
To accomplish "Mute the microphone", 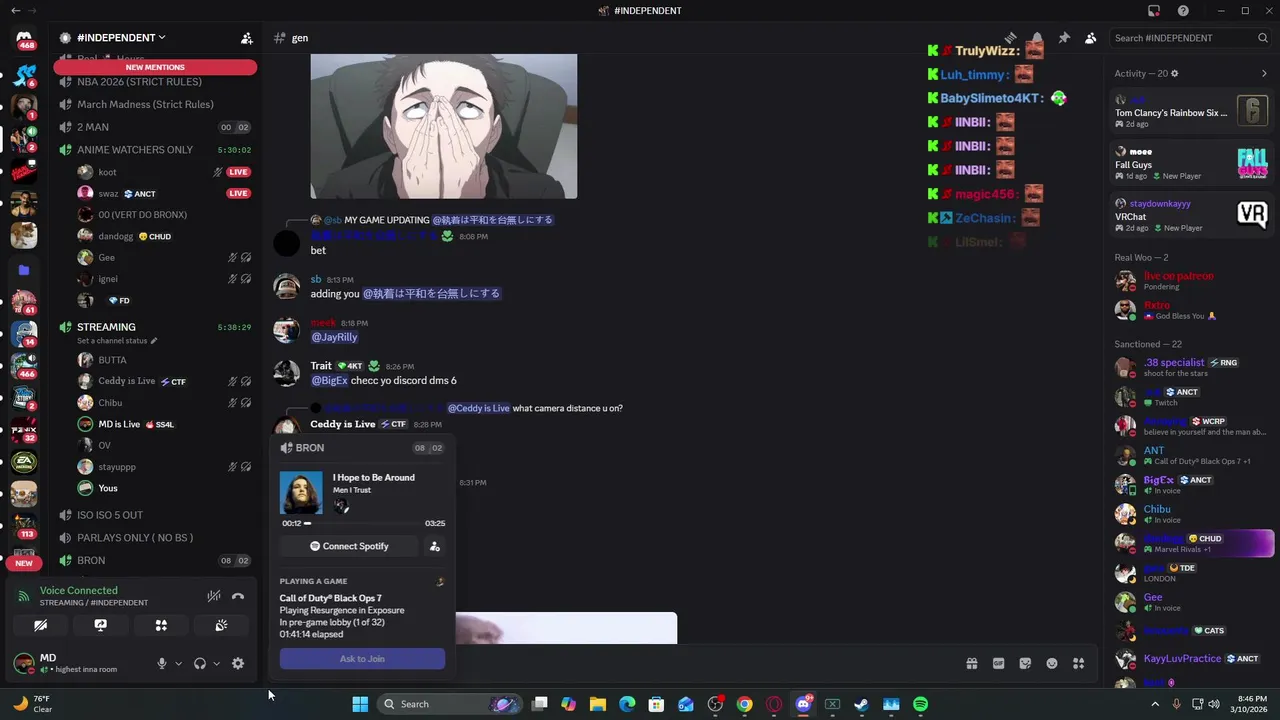I will pyautogui.click(x=161, y=663).
